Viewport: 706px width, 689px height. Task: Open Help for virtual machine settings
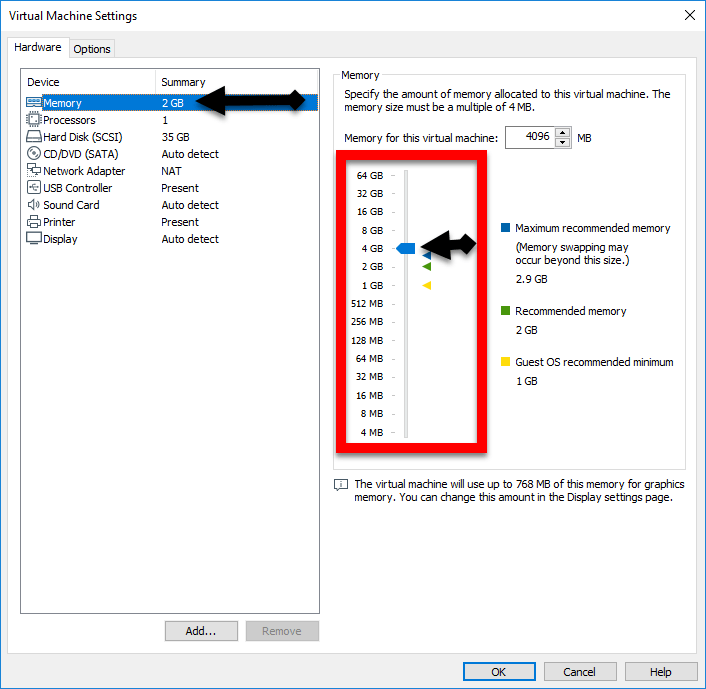click(660, 672)
